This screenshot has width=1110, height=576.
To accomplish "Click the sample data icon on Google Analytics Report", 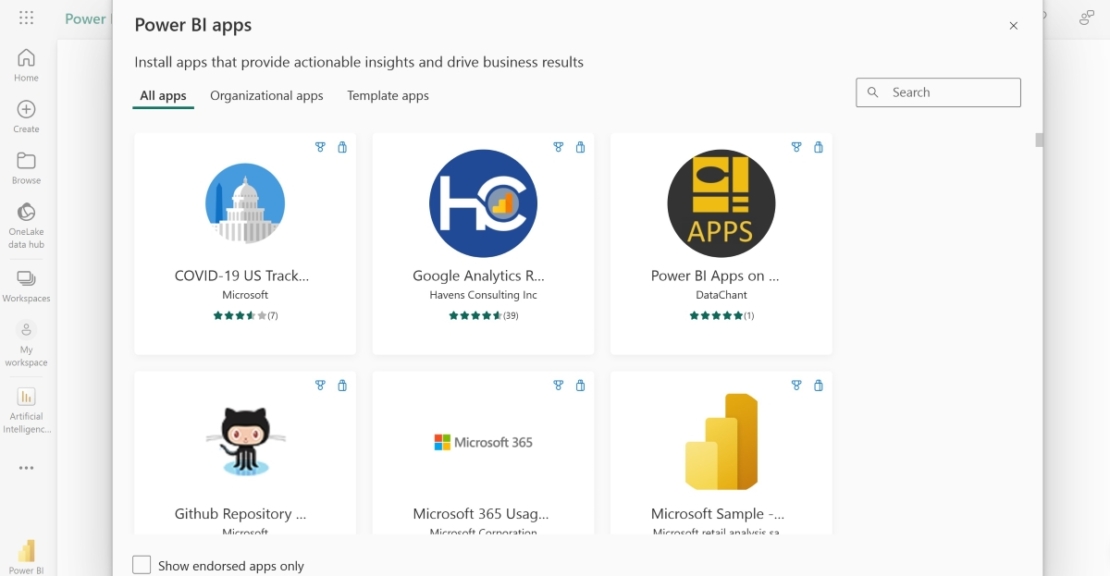I will coord(580,147).
